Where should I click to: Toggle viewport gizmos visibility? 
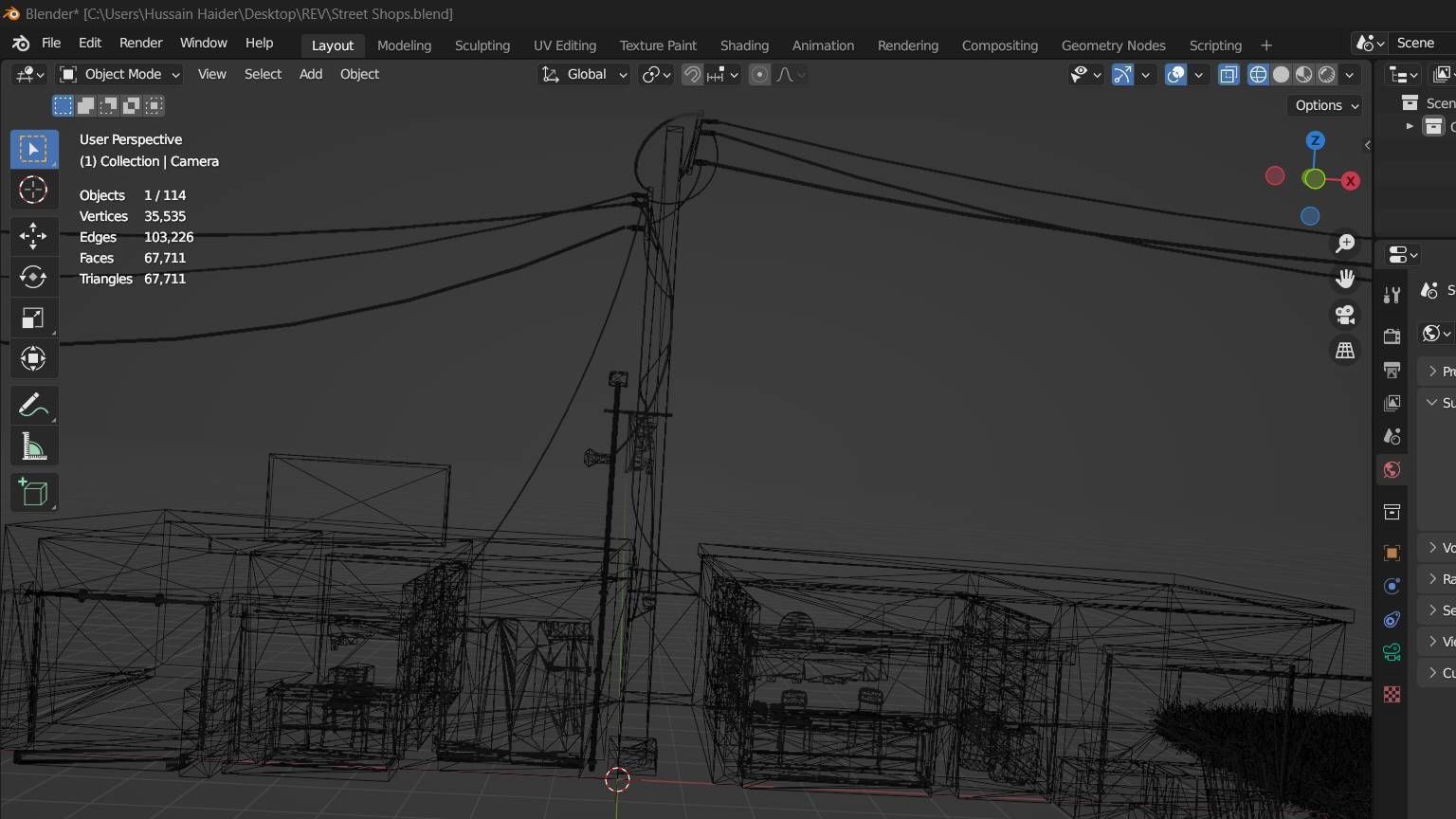pos(1122,74)
